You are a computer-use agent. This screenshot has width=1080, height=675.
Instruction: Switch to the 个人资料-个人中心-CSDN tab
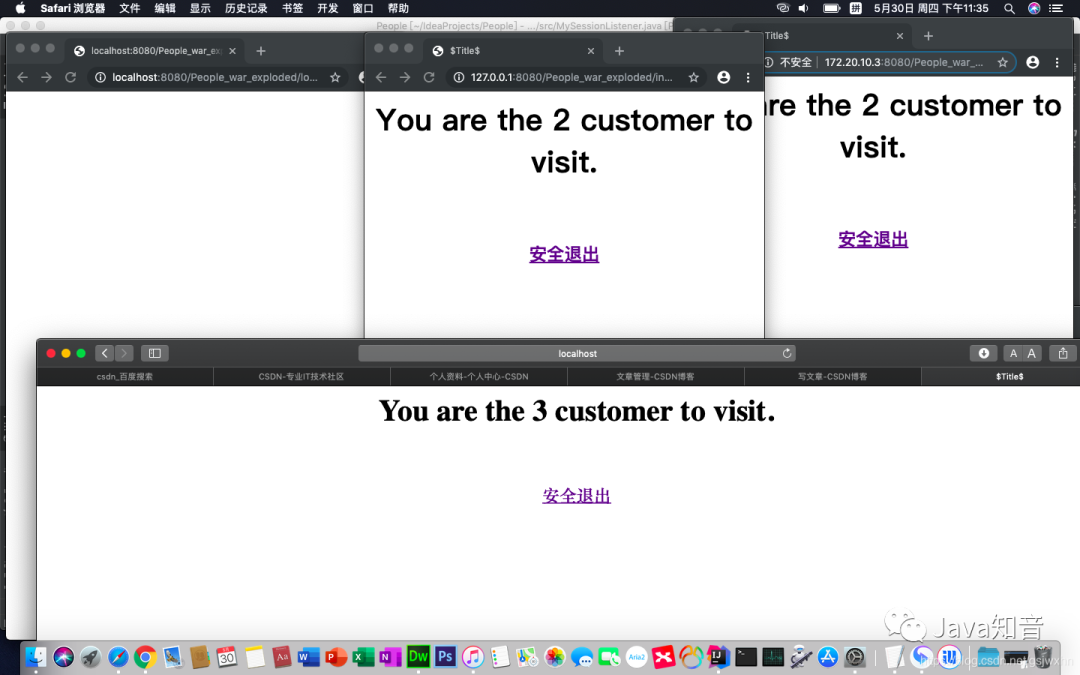click(479, 377)
